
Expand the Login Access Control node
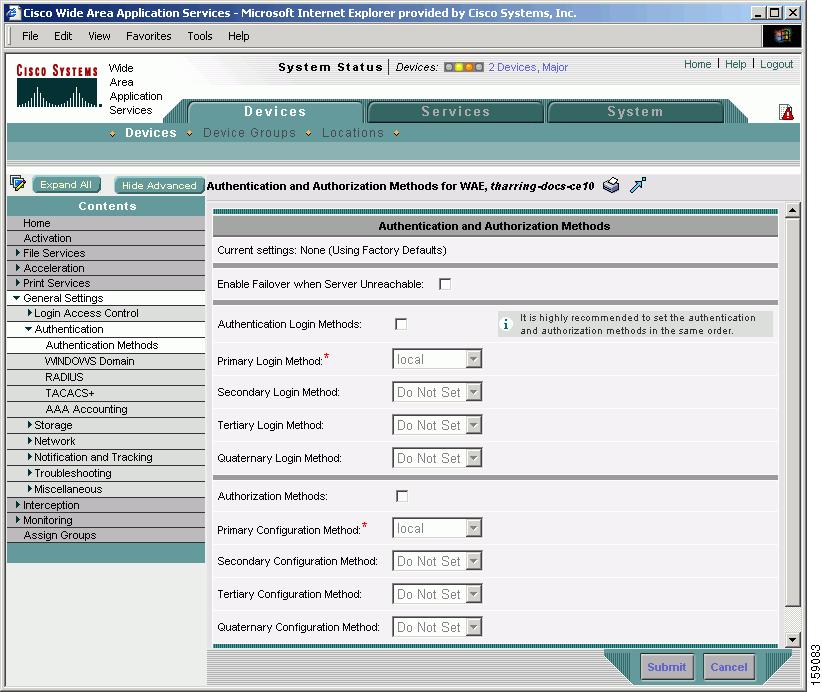(x=30, y=313)
